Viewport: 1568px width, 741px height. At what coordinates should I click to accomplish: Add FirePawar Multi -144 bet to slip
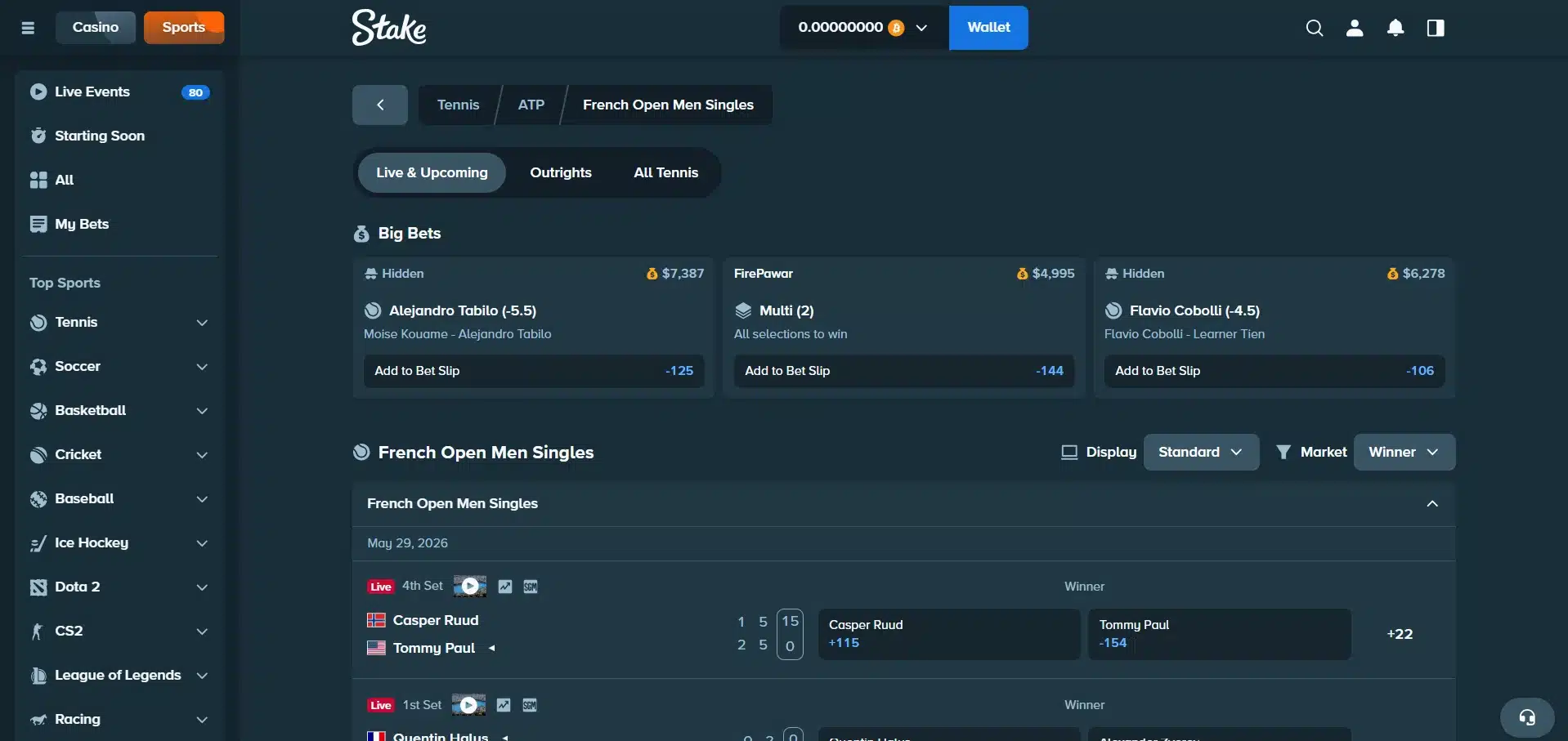point(904,371)
